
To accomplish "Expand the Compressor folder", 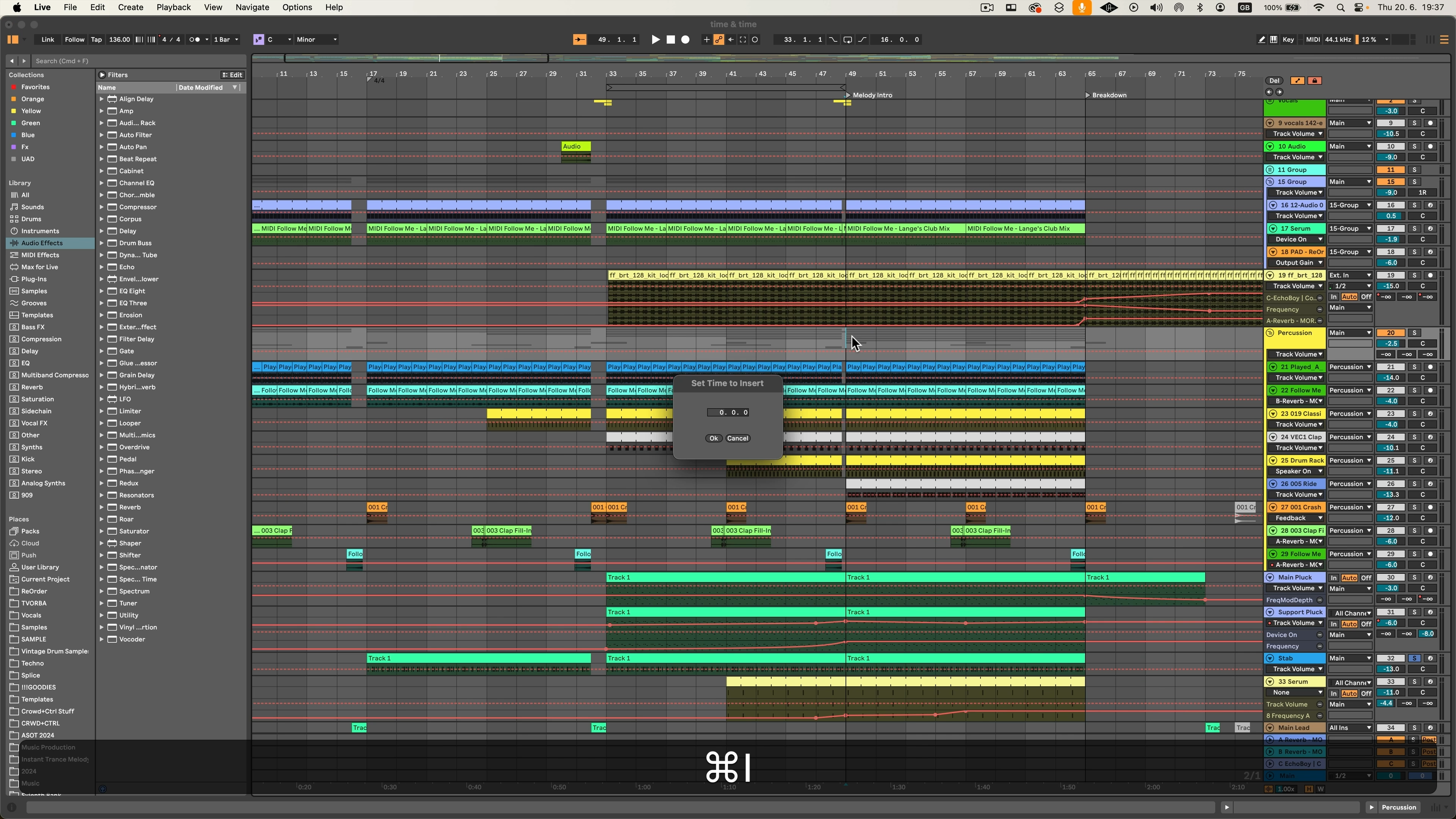I will pos(102,207).
